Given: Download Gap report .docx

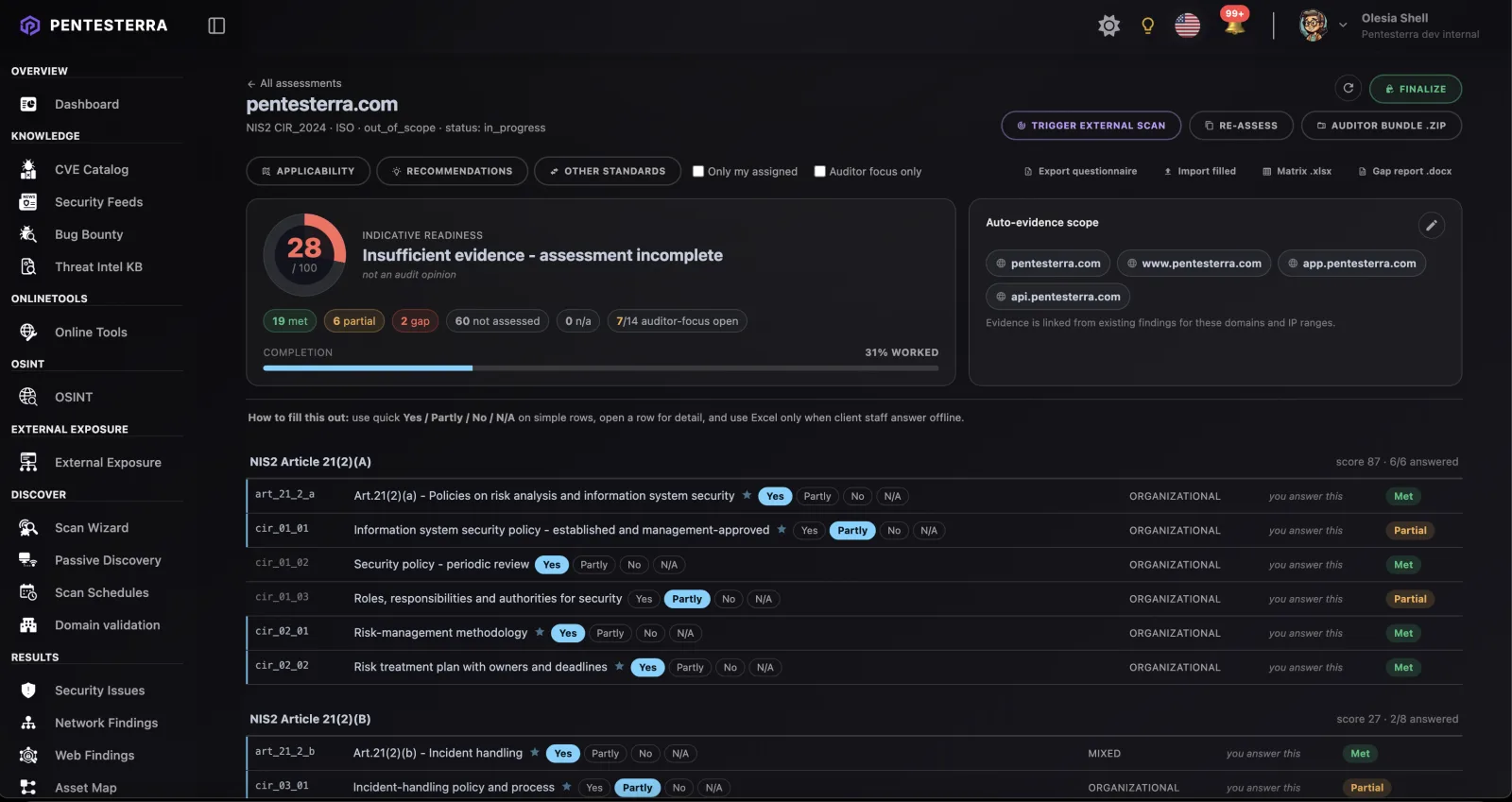Looking at the screenshot, I should coord(1404,171).
